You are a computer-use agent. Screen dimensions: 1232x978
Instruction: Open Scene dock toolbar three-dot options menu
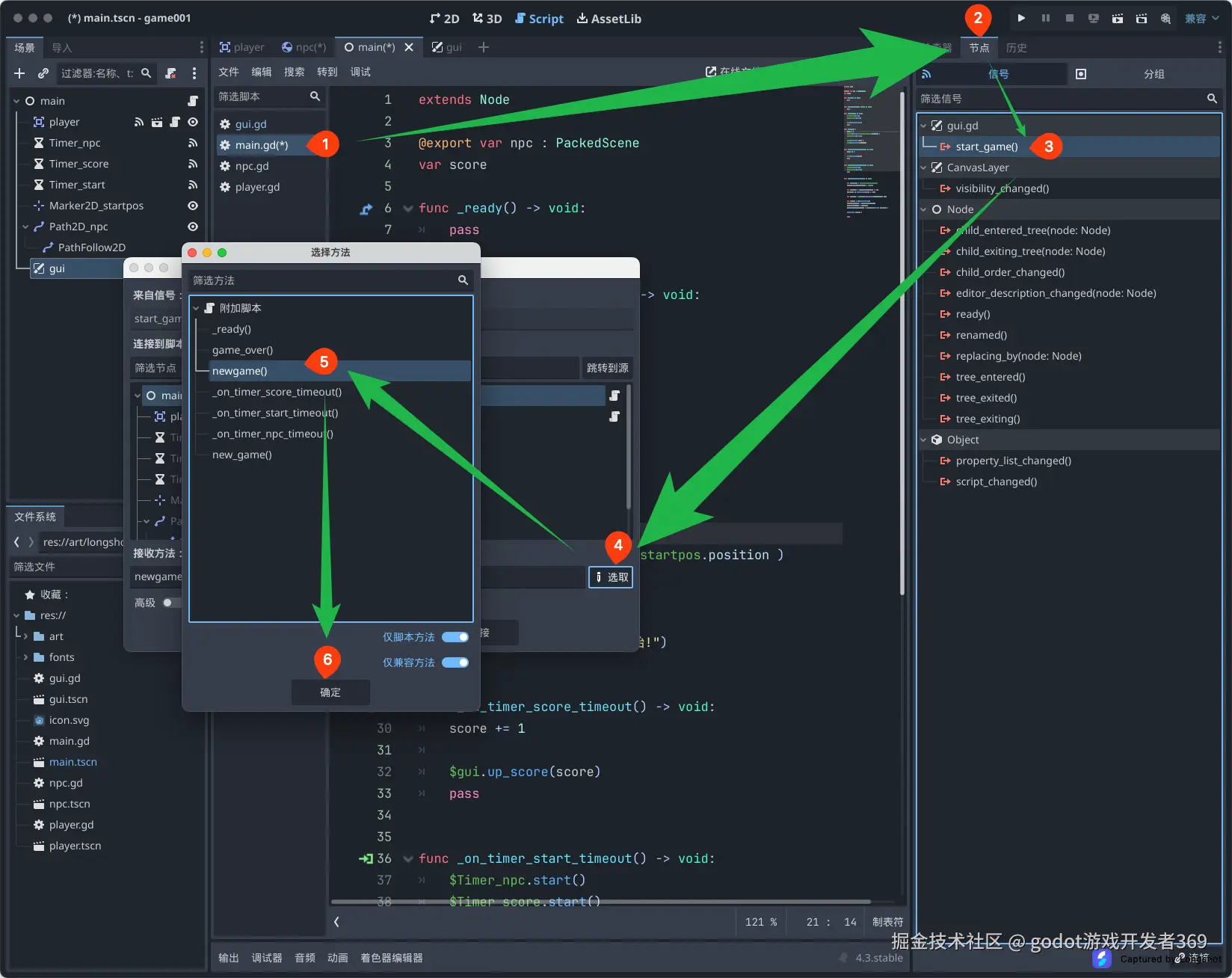(x=194, y=73)
